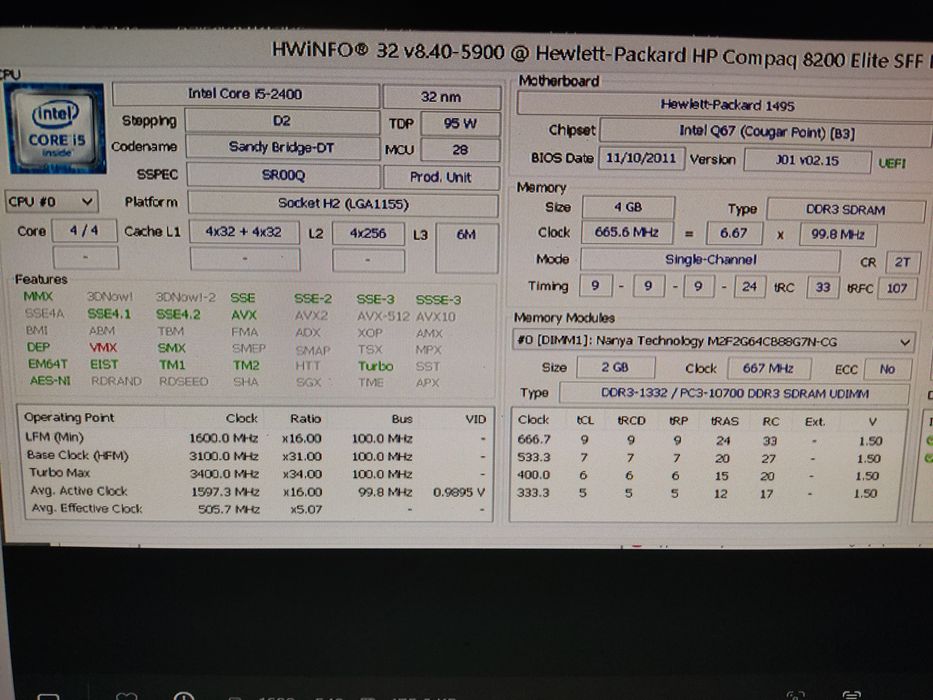Select the Mode Single-Channel field
This screenshot has width=933, height=700.
coord(710,260)
